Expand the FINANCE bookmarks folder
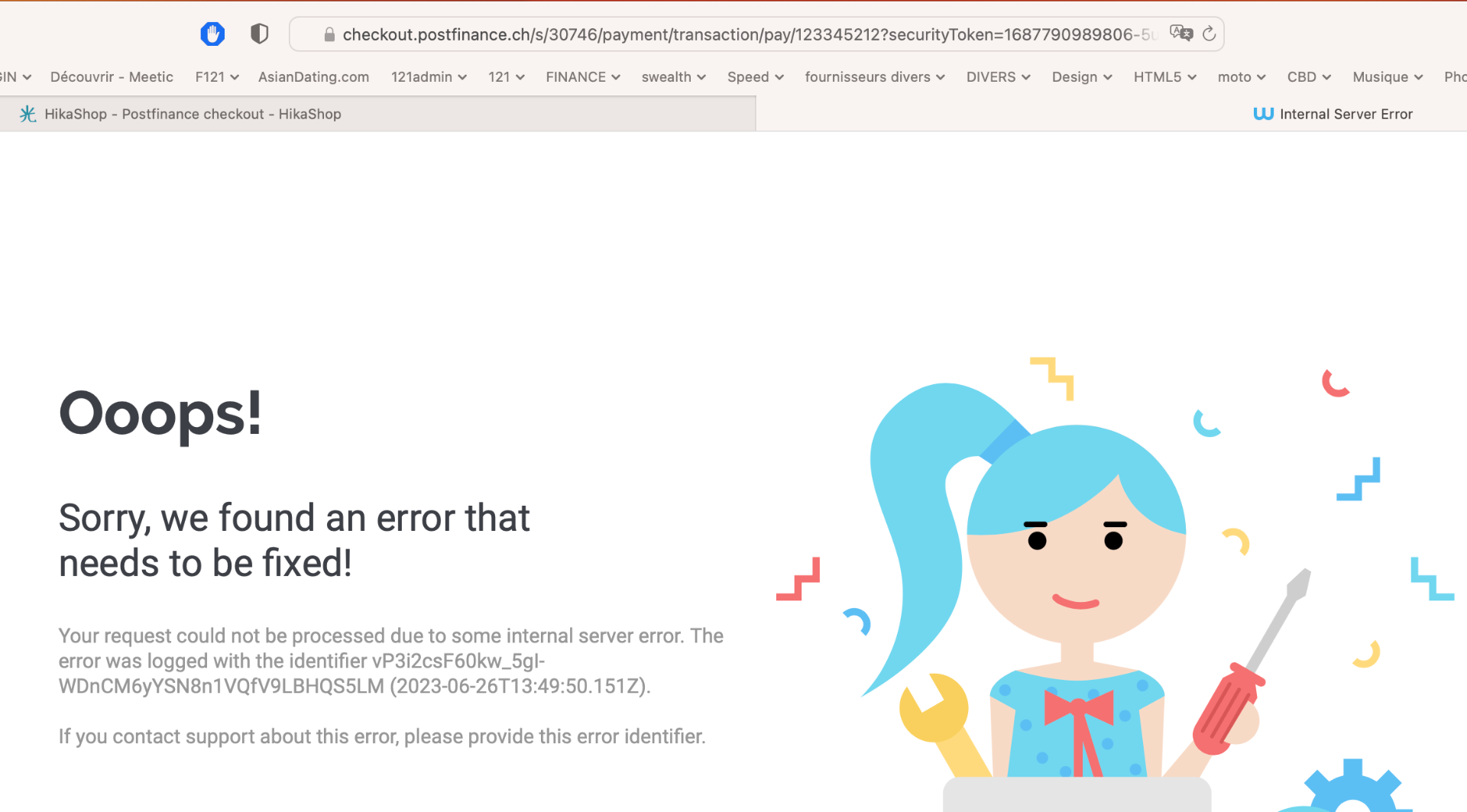This screenshot has height=812, width=1467. click(583, 77)
